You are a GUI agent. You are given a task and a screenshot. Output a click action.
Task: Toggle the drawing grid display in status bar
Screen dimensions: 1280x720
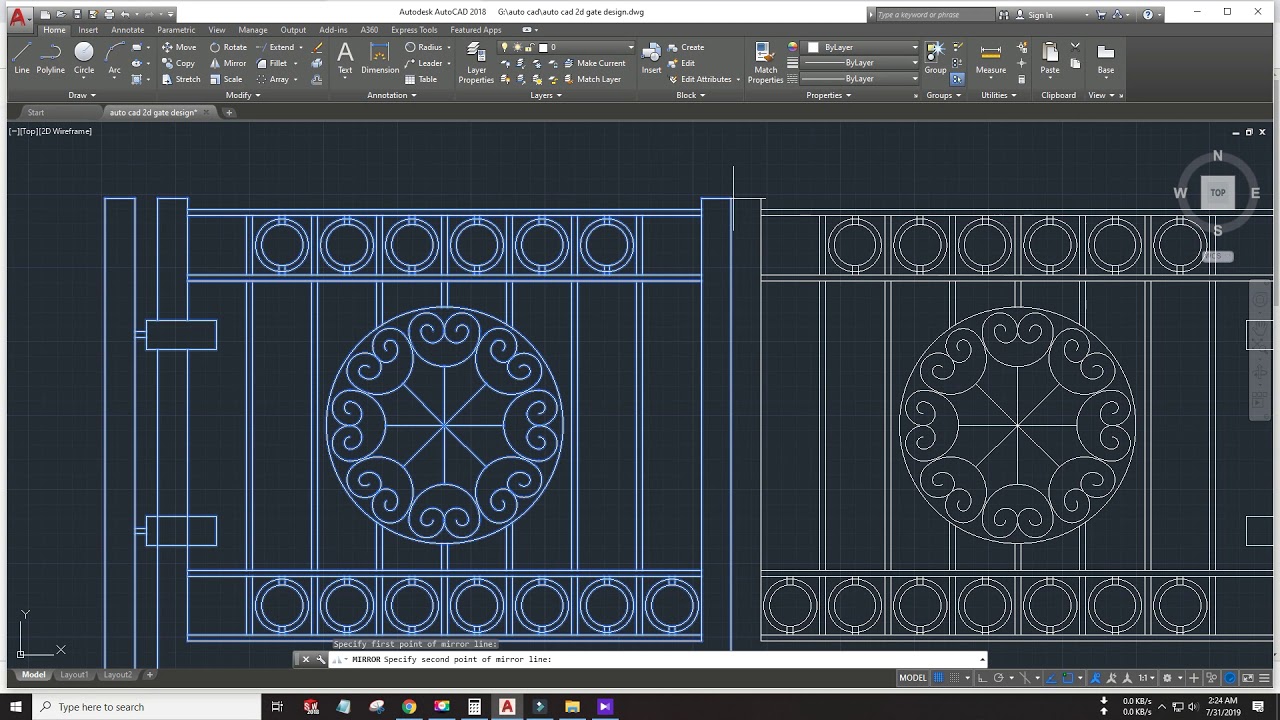click(938, 678)
